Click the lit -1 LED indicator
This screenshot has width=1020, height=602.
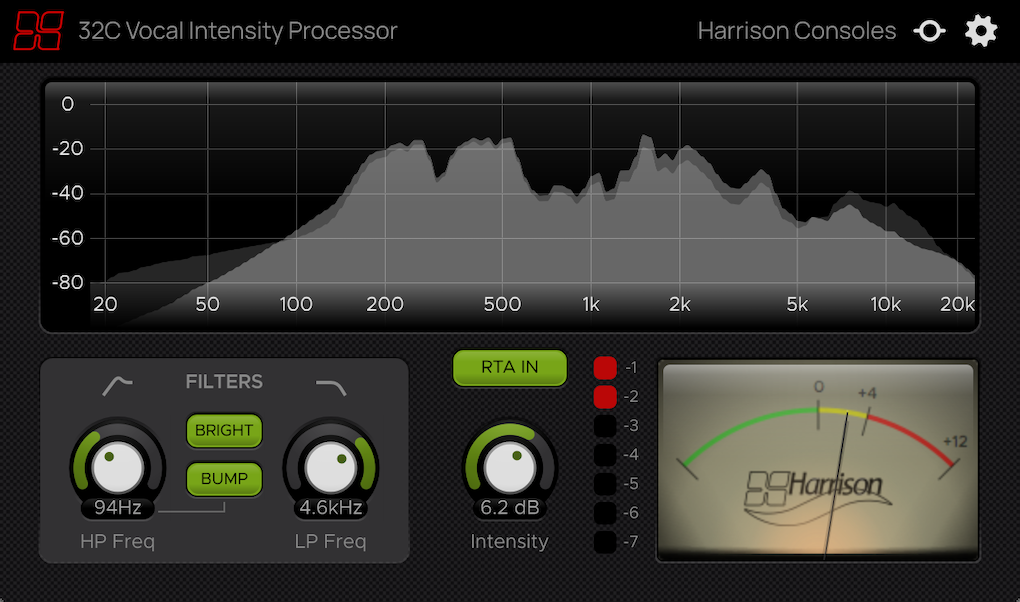[x=605, y=368]
